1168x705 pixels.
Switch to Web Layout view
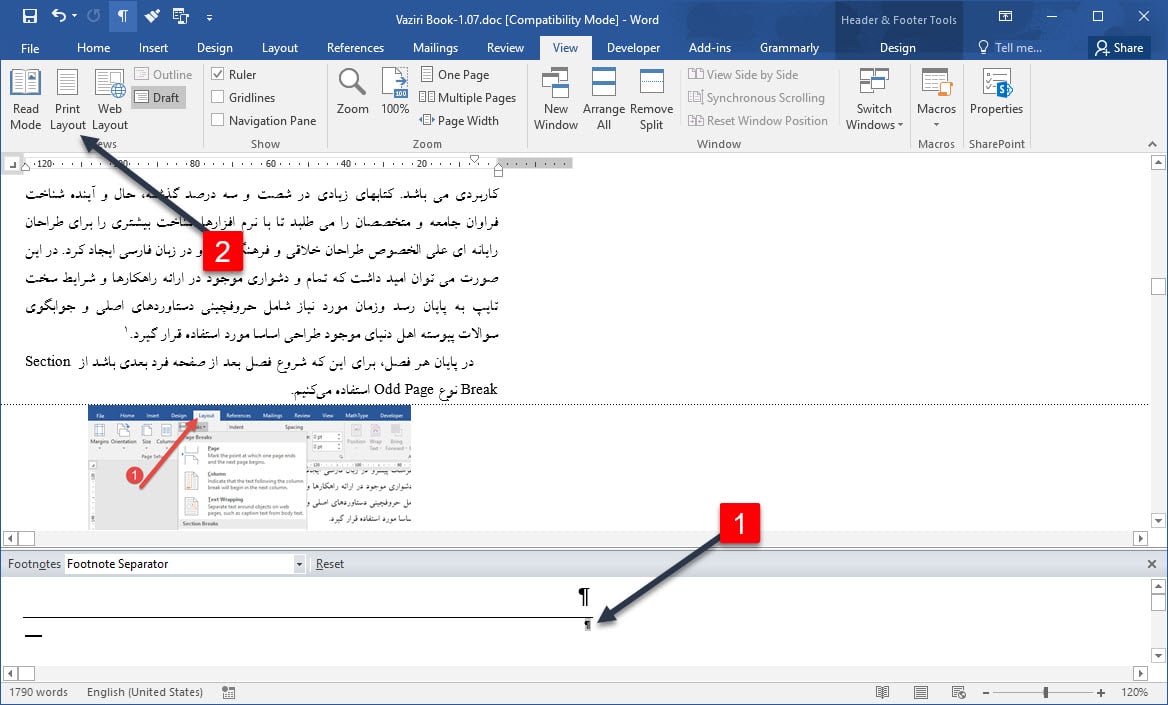[110, 100]
